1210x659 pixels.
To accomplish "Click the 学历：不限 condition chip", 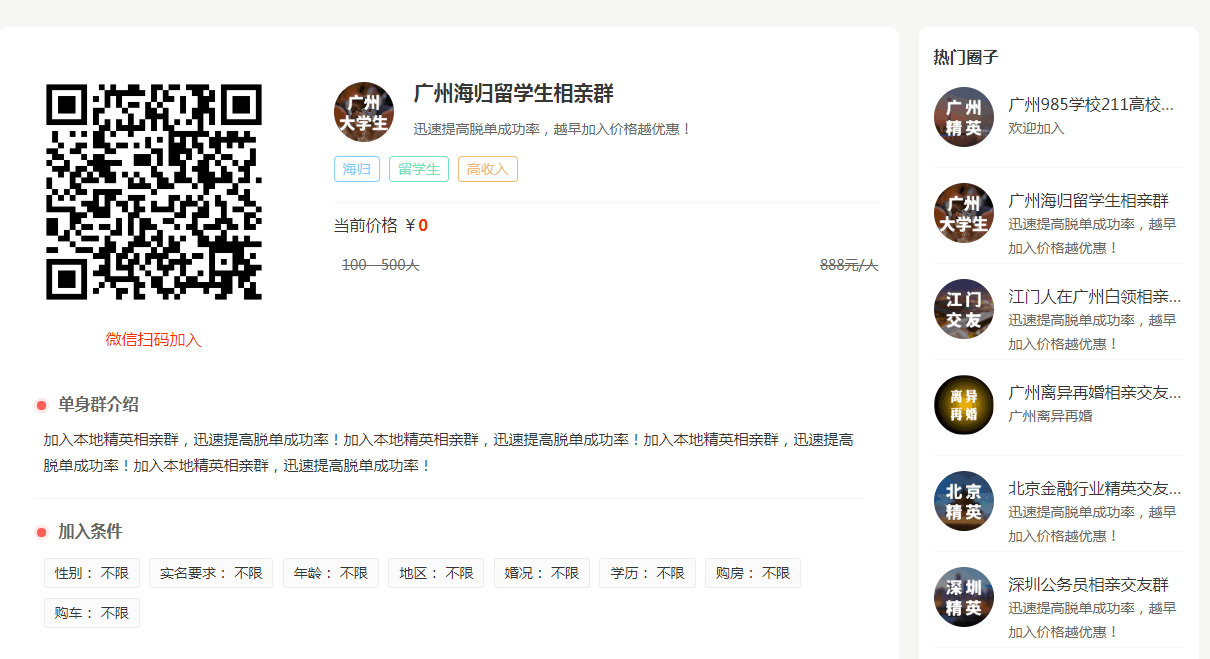I will click(647, 573).
